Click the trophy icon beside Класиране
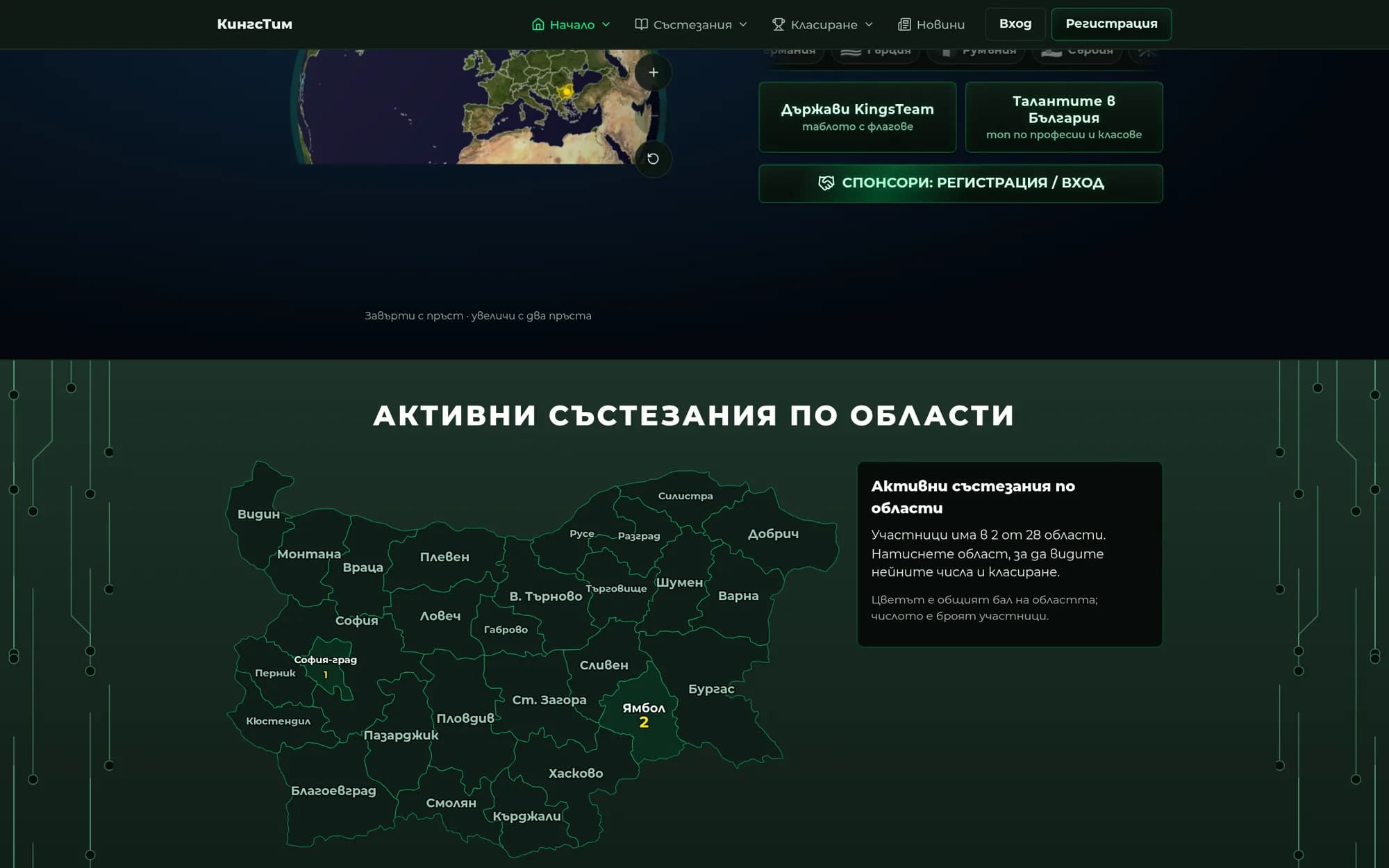This screenshot has height=868, width=1389. [779, 24]
